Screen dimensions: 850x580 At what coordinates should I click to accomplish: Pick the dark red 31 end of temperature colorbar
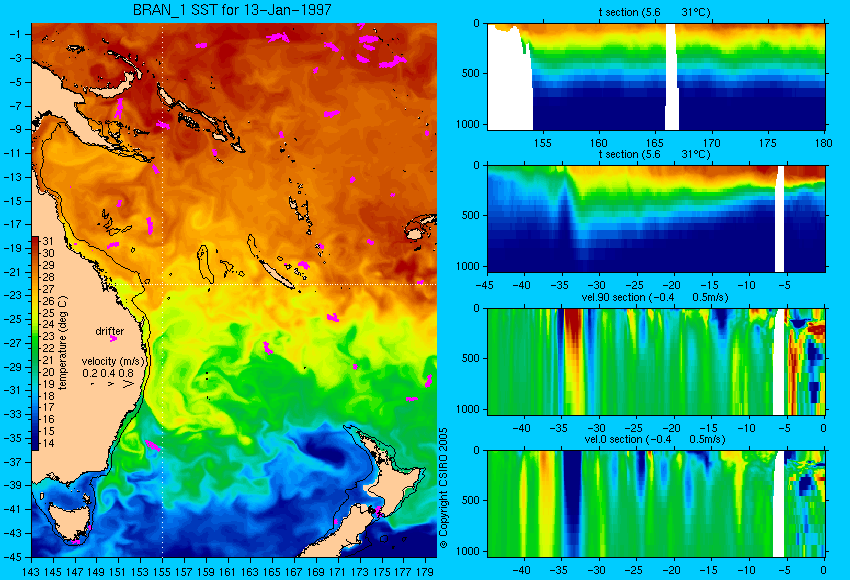point(35,240)
